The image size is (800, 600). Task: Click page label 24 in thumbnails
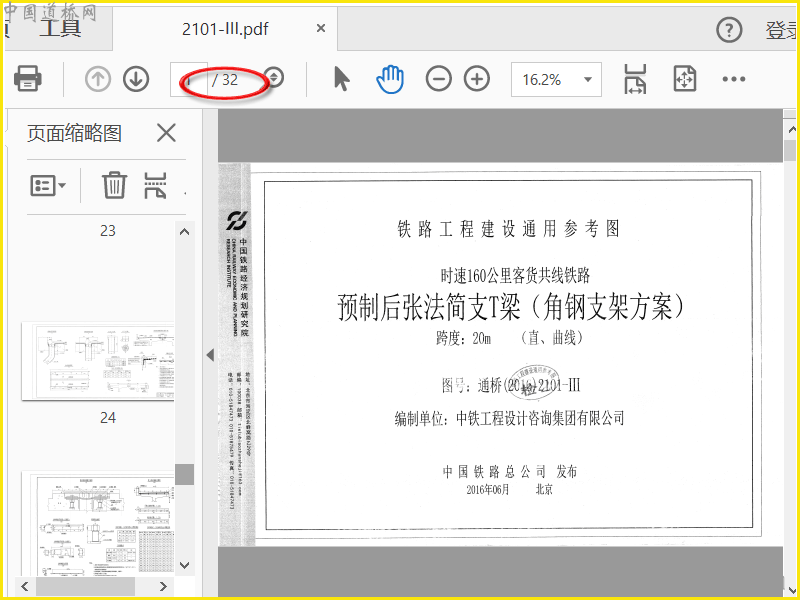point(108,418)
